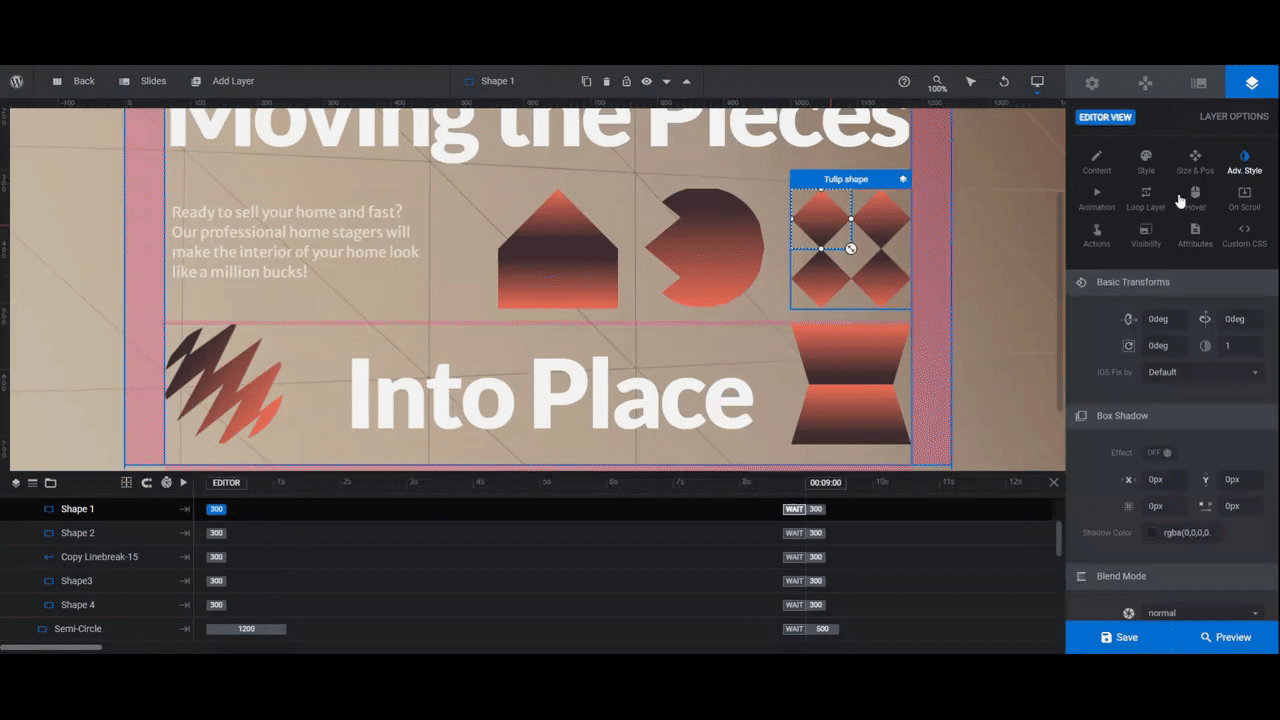Screen dimensions: 1280x720
Task: Click the timeline EDITOR button
Action: 226,483
